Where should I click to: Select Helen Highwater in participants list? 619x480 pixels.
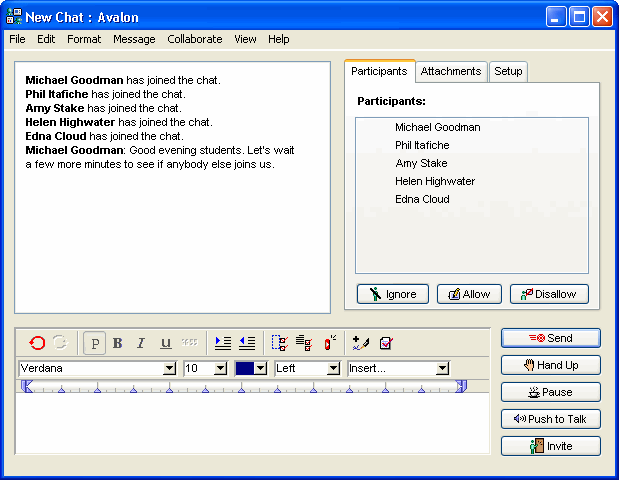coord(435,181)
